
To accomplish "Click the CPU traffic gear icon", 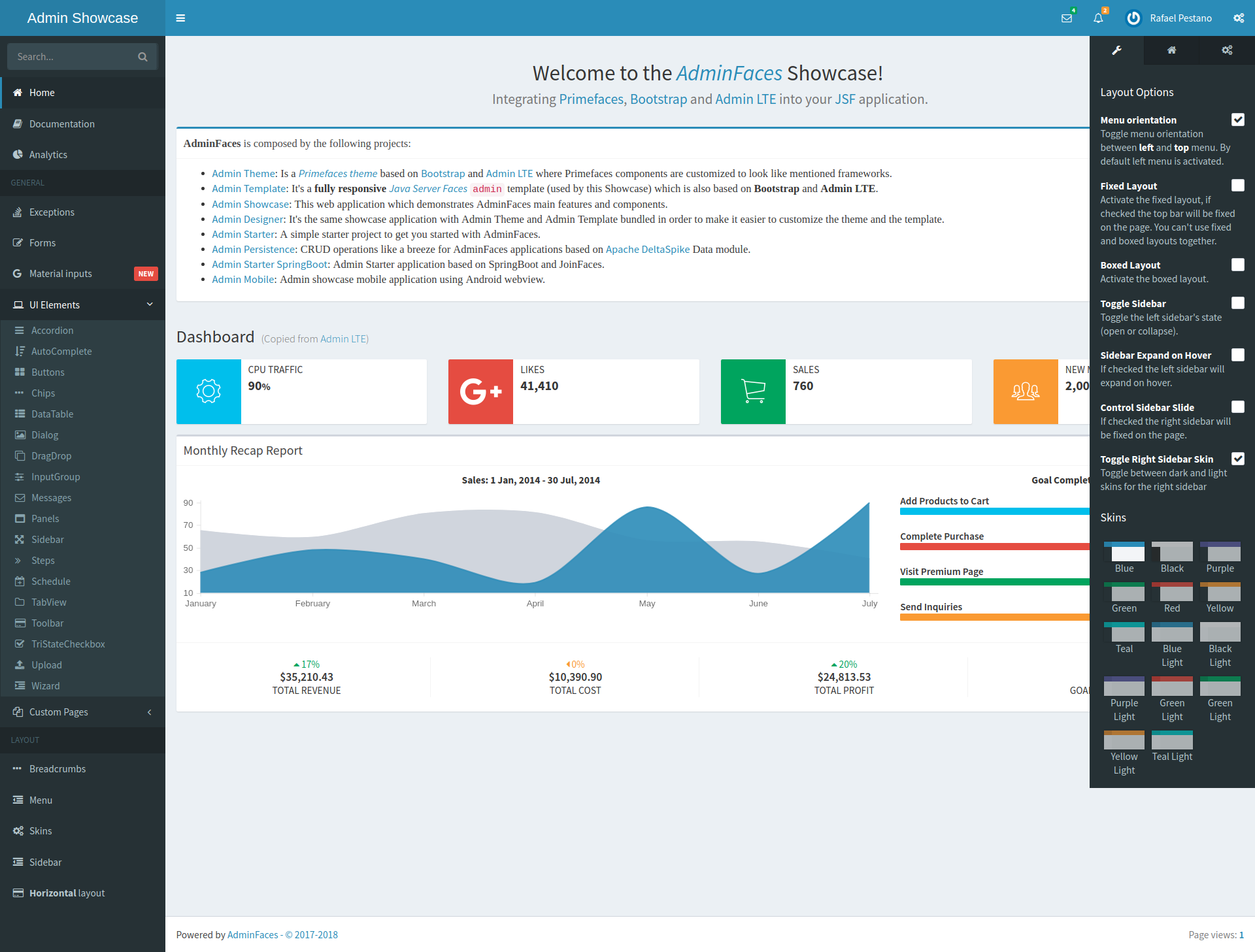I will (209, 391).
